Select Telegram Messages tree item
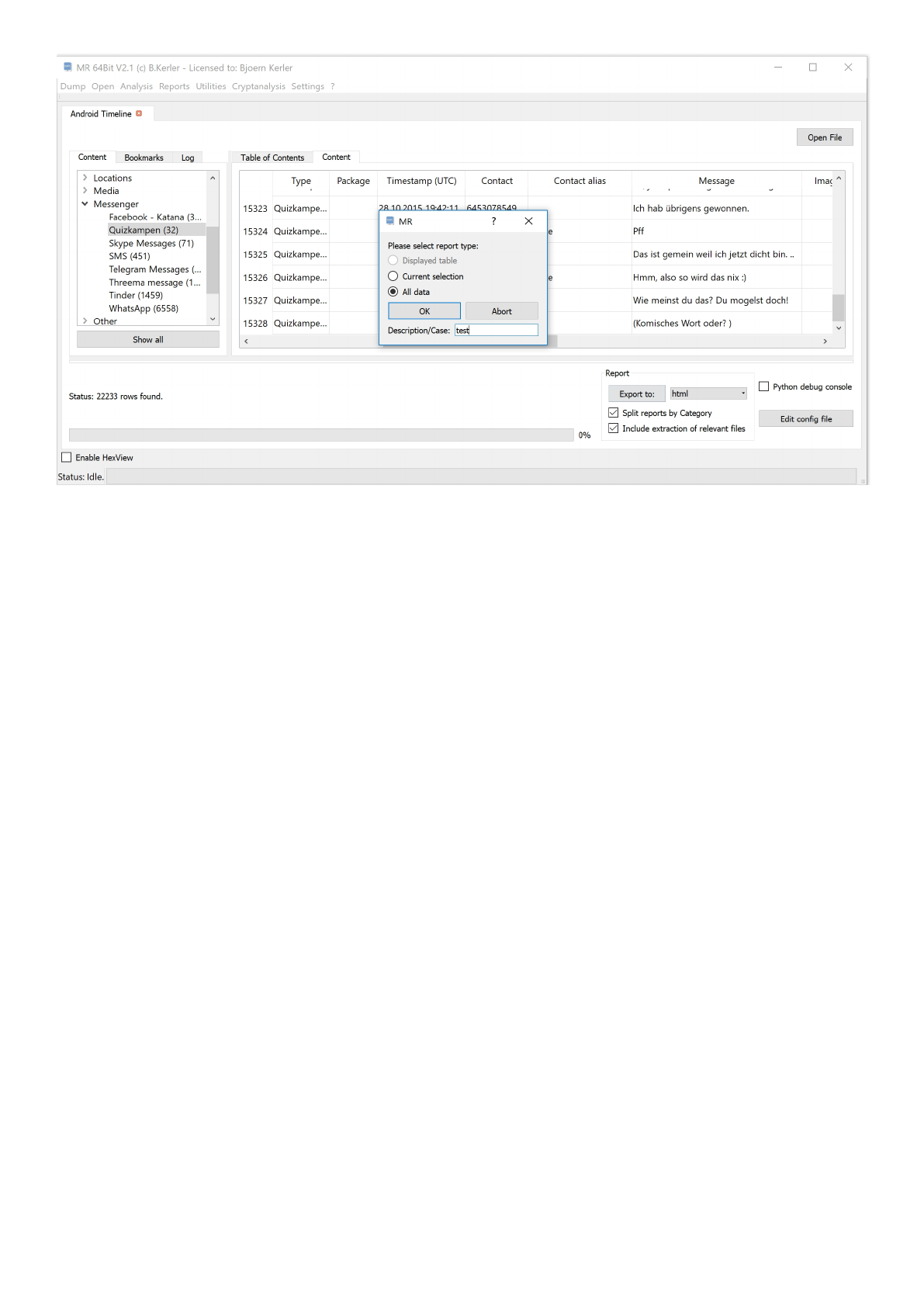 [x=155, y=269]
